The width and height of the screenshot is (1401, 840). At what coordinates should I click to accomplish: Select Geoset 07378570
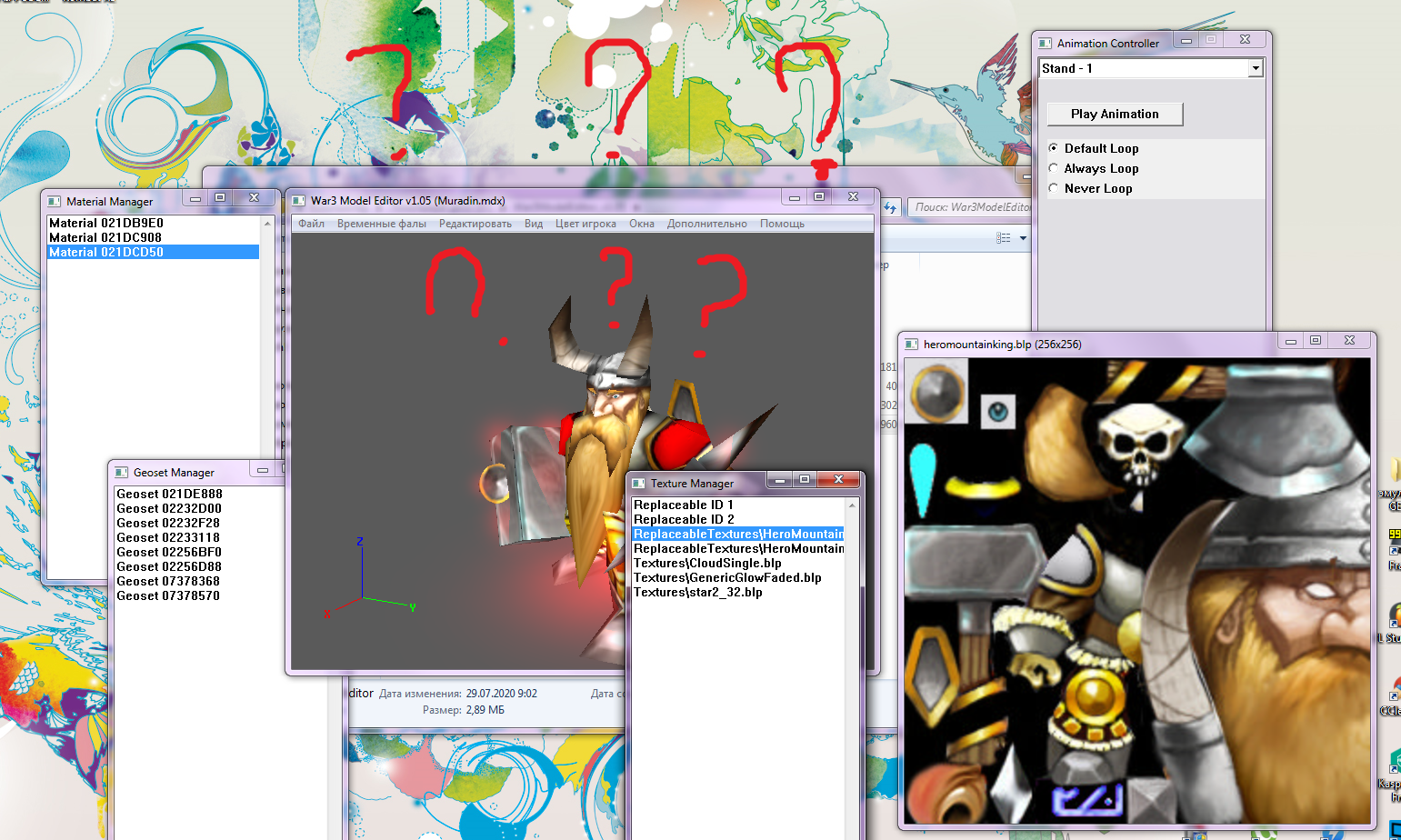coord(168,595)
